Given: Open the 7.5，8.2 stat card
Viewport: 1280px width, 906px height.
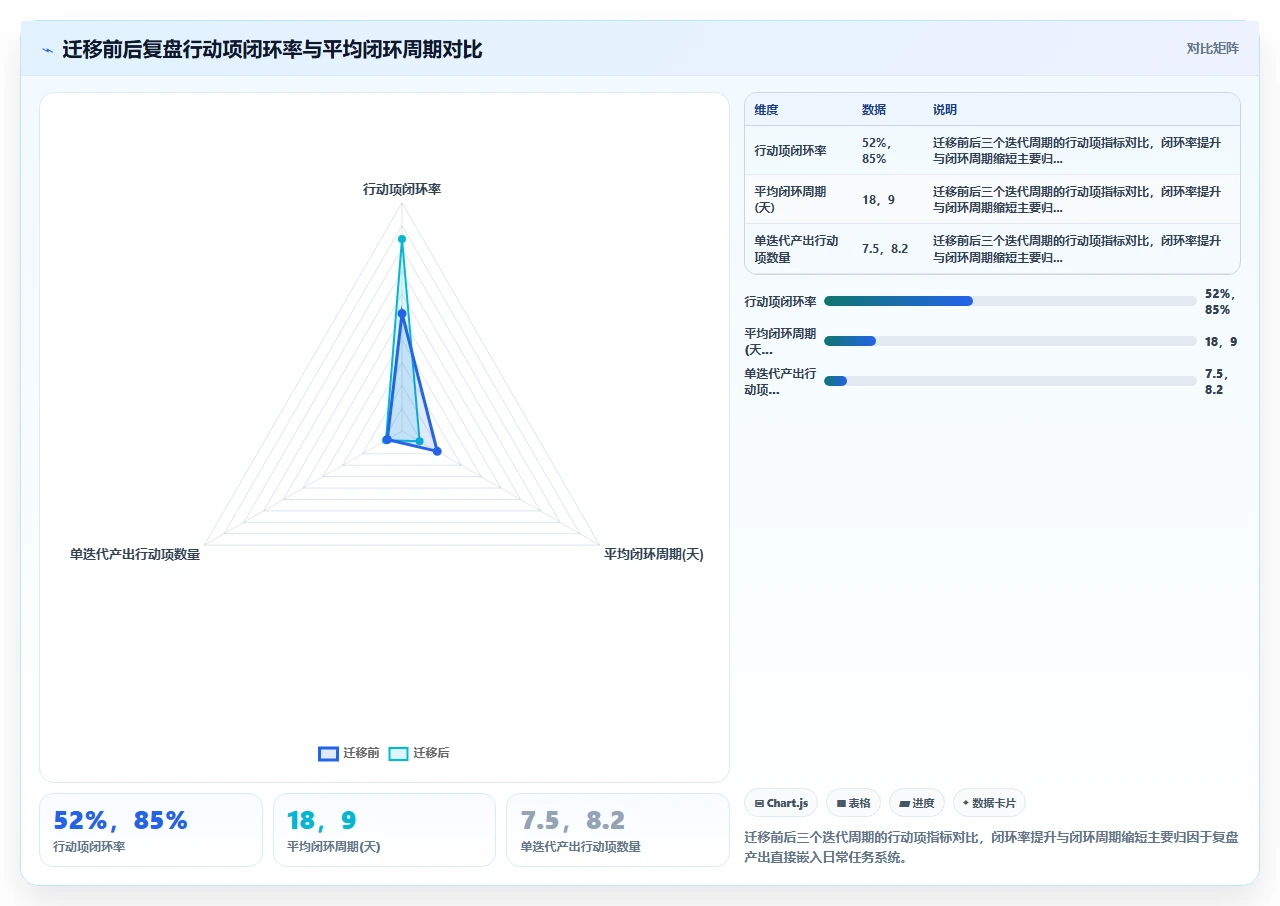Looking at the screenshot, I should (618, 830).
